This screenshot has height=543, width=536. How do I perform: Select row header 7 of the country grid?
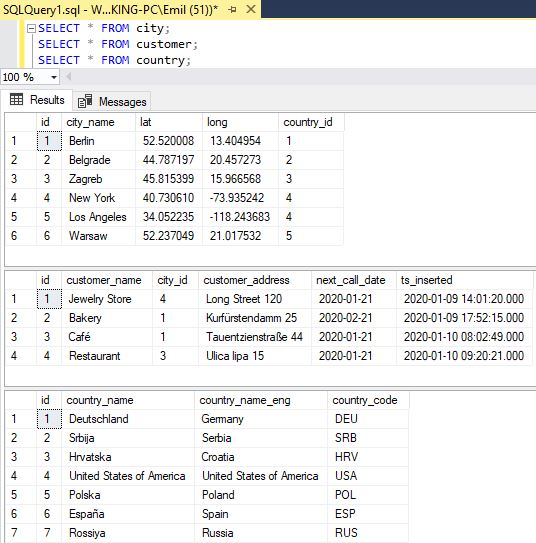point(21,533)
